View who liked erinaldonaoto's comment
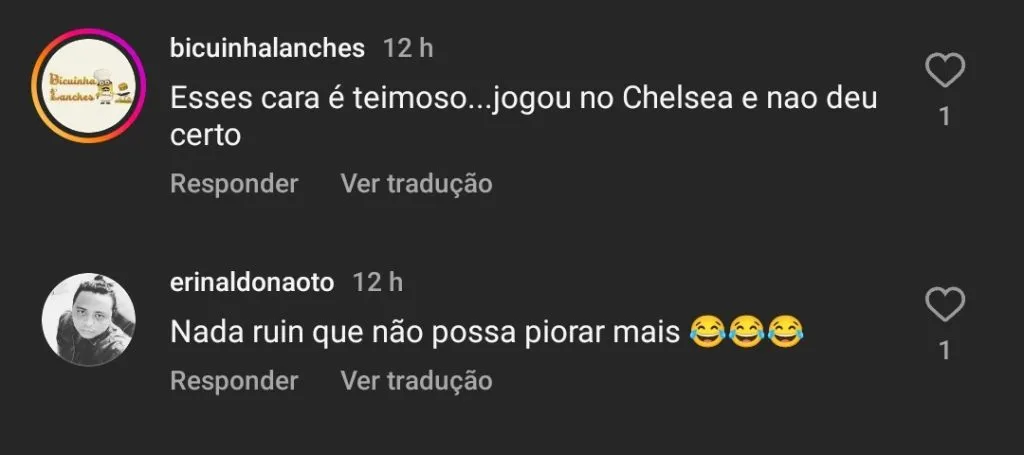Viewport: 1024px width, 455px height. point(945,350)
